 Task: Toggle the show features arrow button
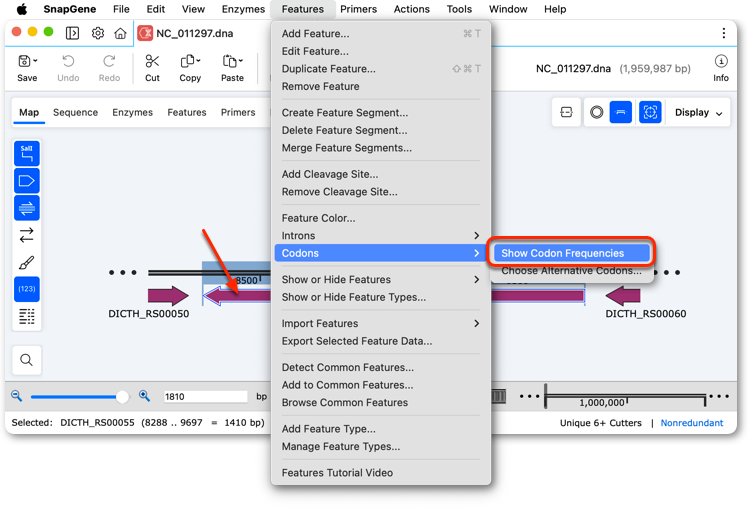(x=27, y=181)
